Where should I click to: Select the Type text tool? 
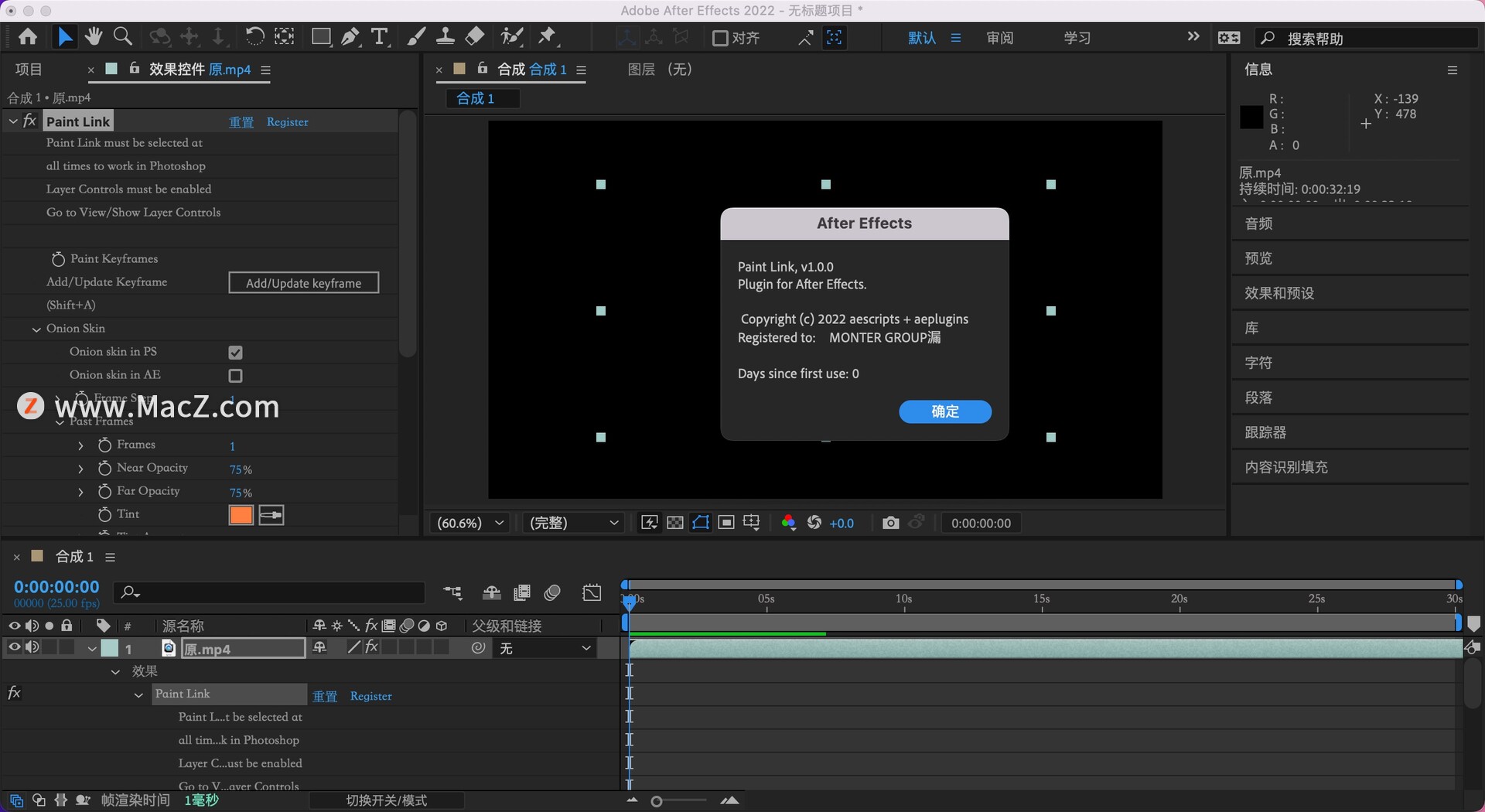[x=380, y=36]
